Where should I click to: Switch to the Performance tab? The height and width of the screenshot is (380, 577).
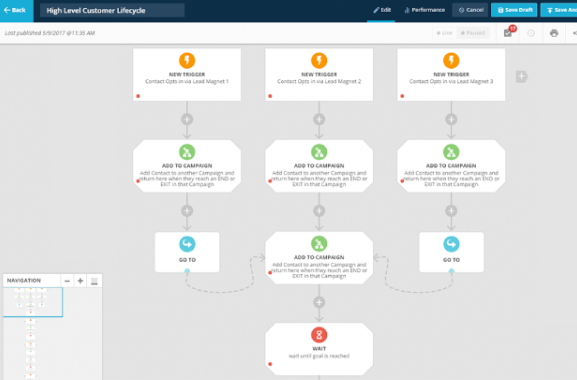tap(424, 10)
